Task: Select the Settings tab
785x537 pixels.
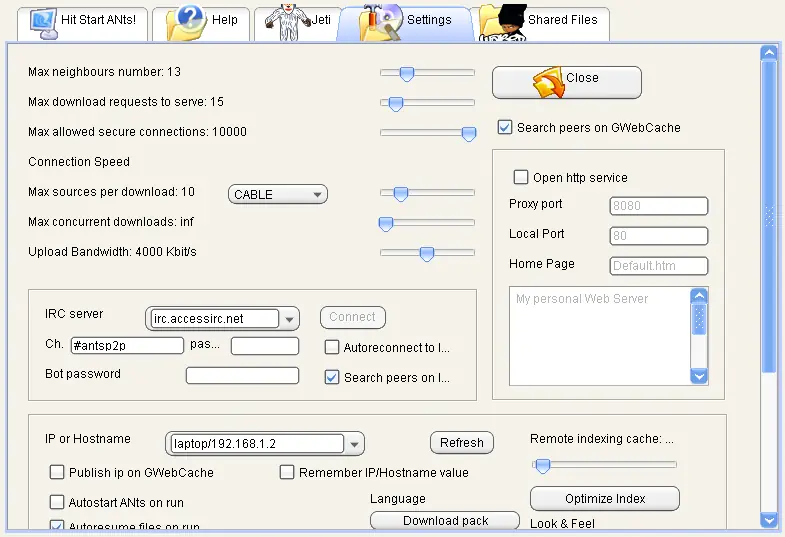Action: tap(406, 24)
